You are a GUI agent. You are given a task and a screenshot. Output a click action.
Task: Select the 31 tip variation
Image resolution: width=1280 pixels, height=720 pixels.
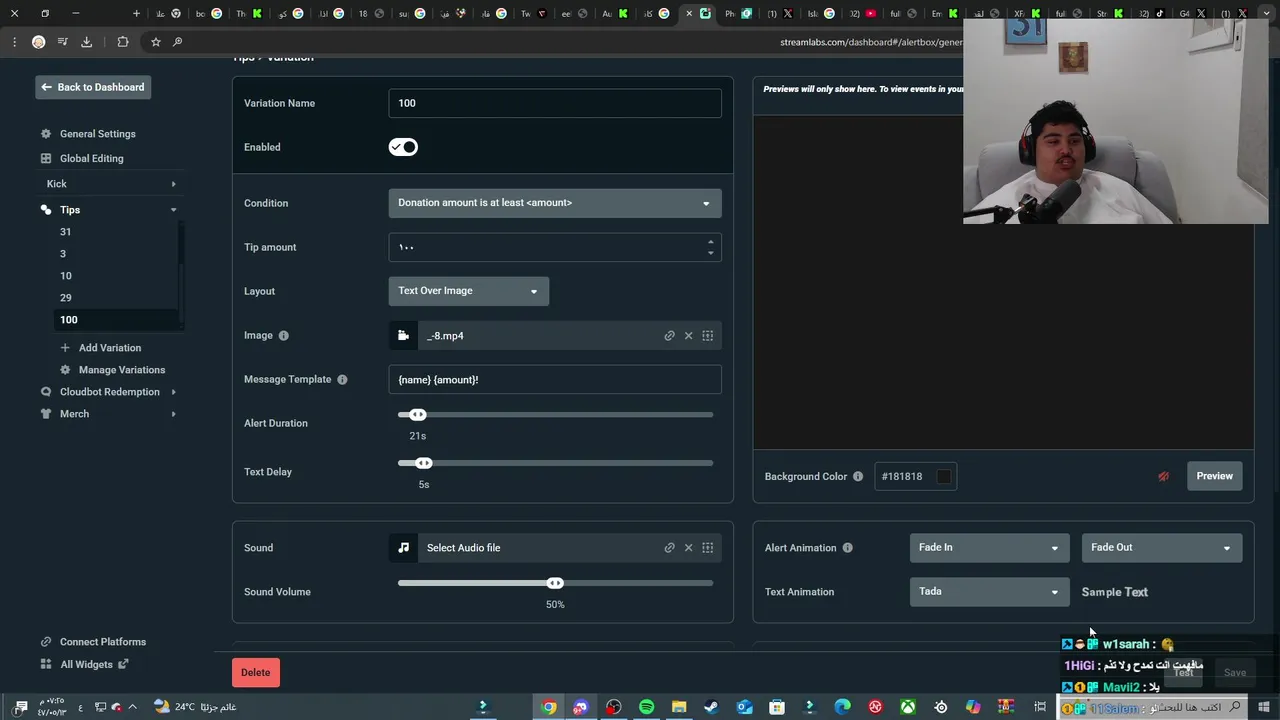[65, 232]
